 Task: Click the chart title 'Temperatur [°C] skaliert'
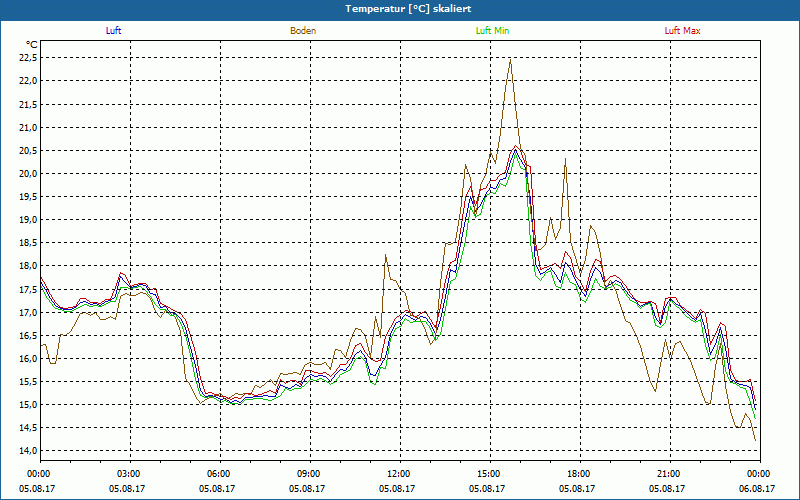click(x=408, y=9)
